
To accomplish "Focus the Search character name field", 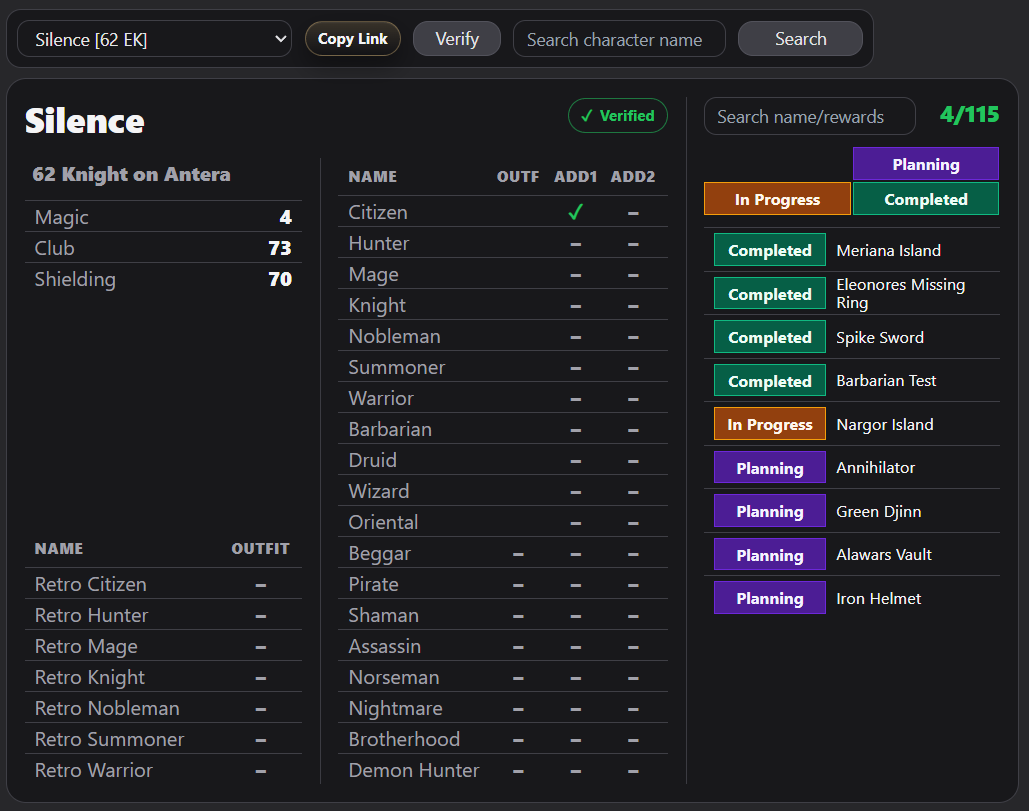I will coord(618,39).
